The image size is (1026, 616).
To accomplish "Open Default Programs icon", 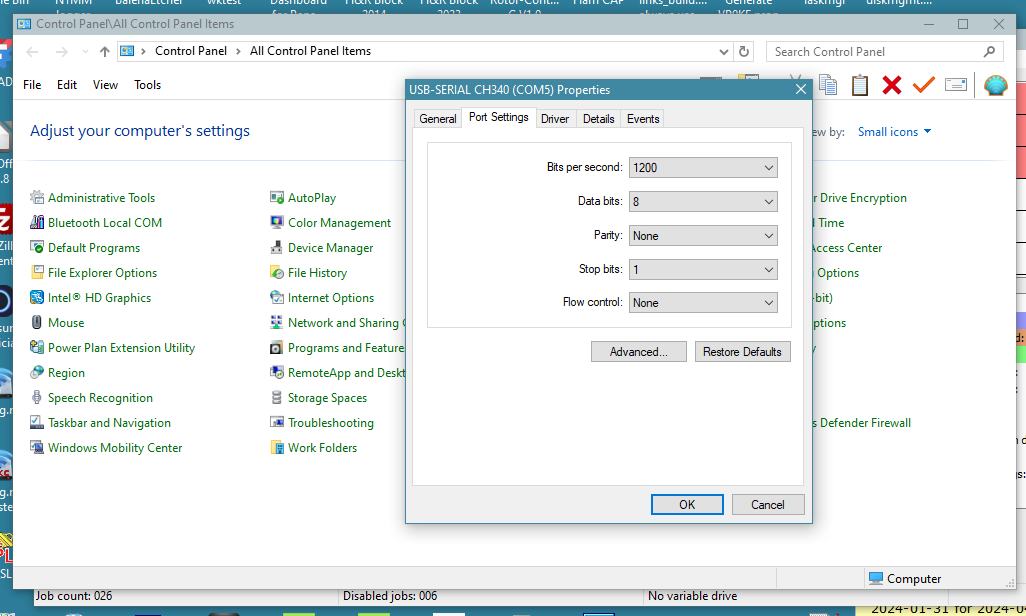I will pos(37,247).
